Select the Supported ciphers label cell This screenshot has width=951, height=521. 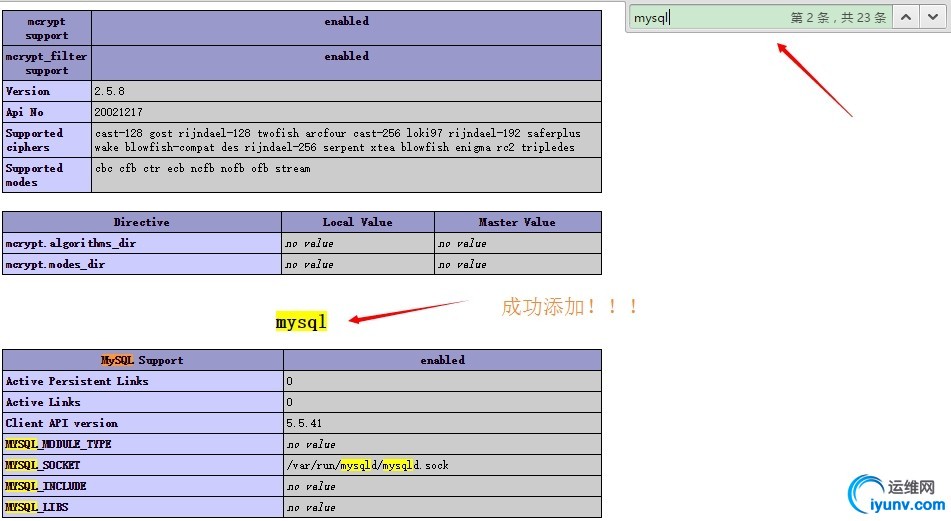pos(47,140)
